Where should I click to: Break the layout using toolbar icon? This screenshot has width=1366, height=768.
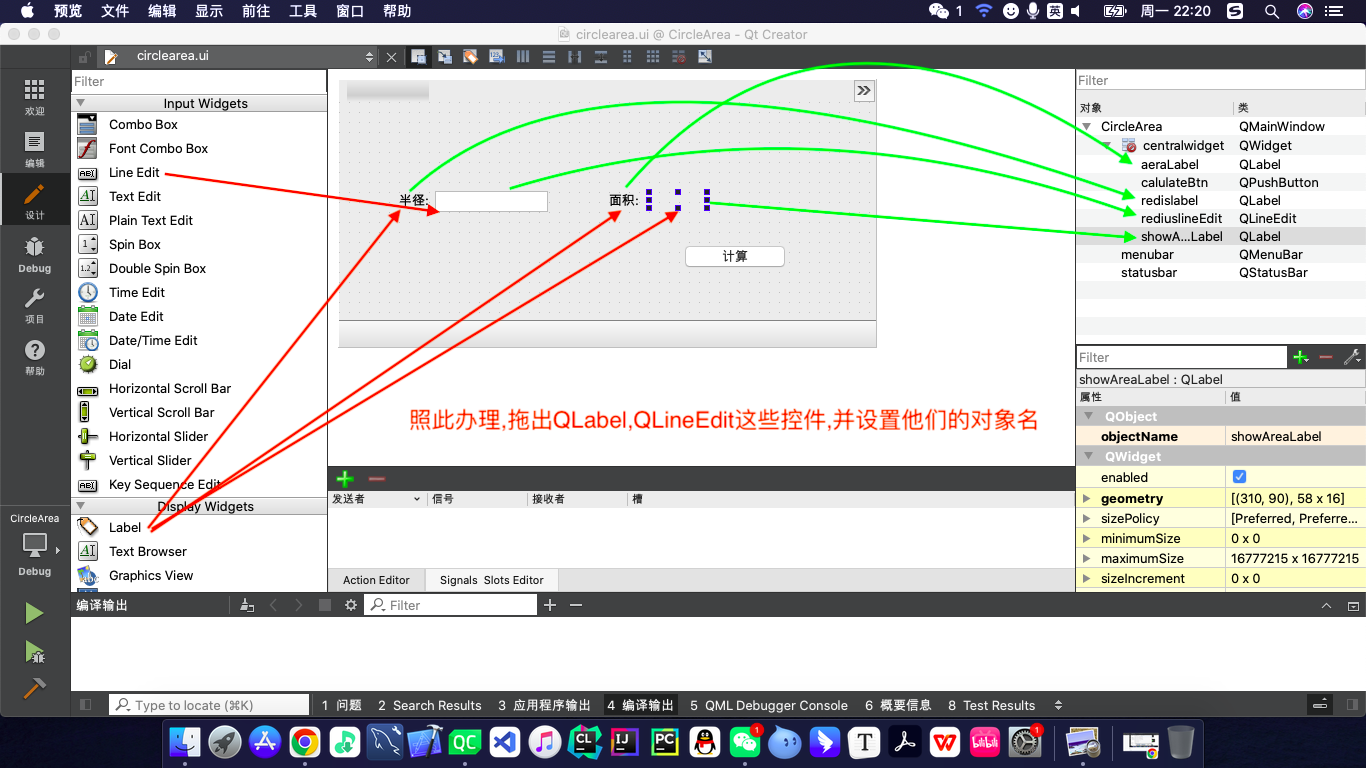click(x=679, y=57)
